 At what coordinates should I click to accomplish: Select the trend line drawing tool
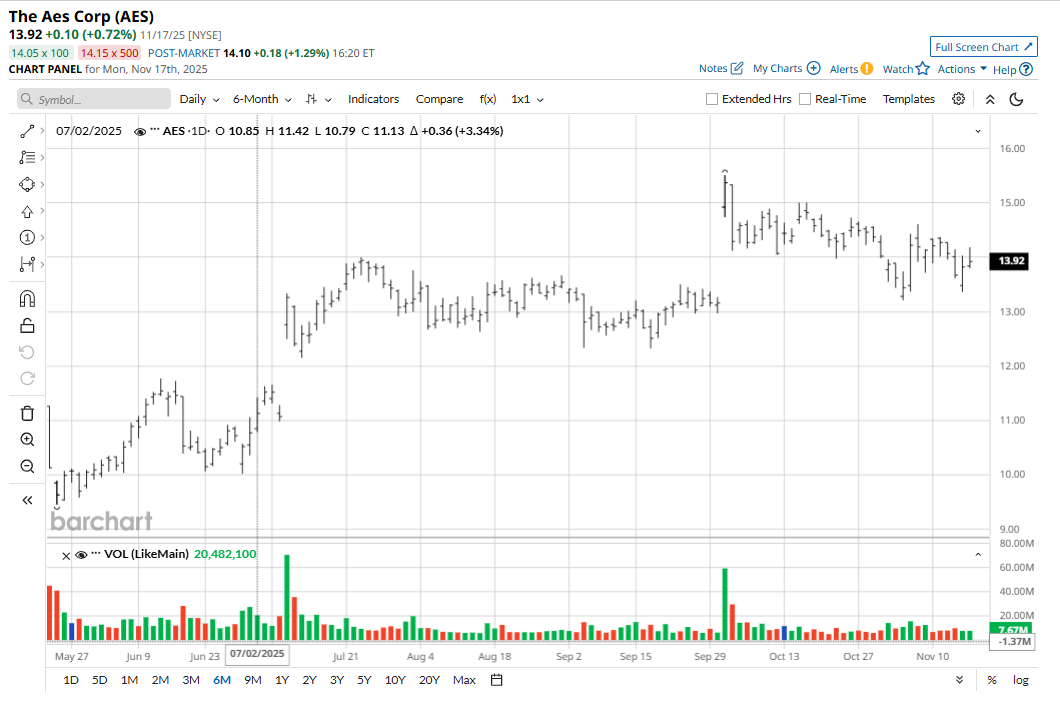(27, 131)
